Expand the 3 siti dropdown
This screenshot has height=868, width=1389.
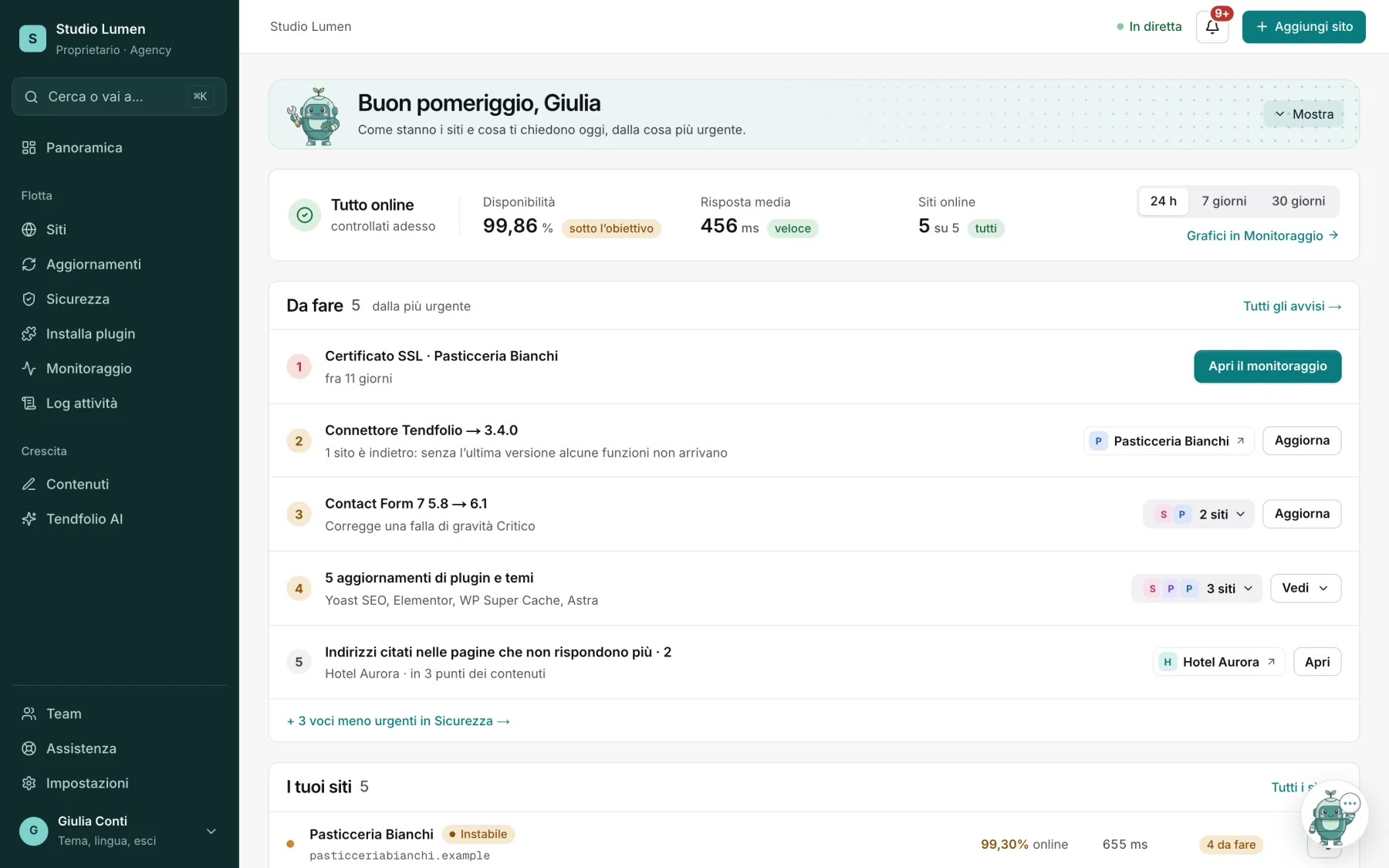click(1197, 588)
